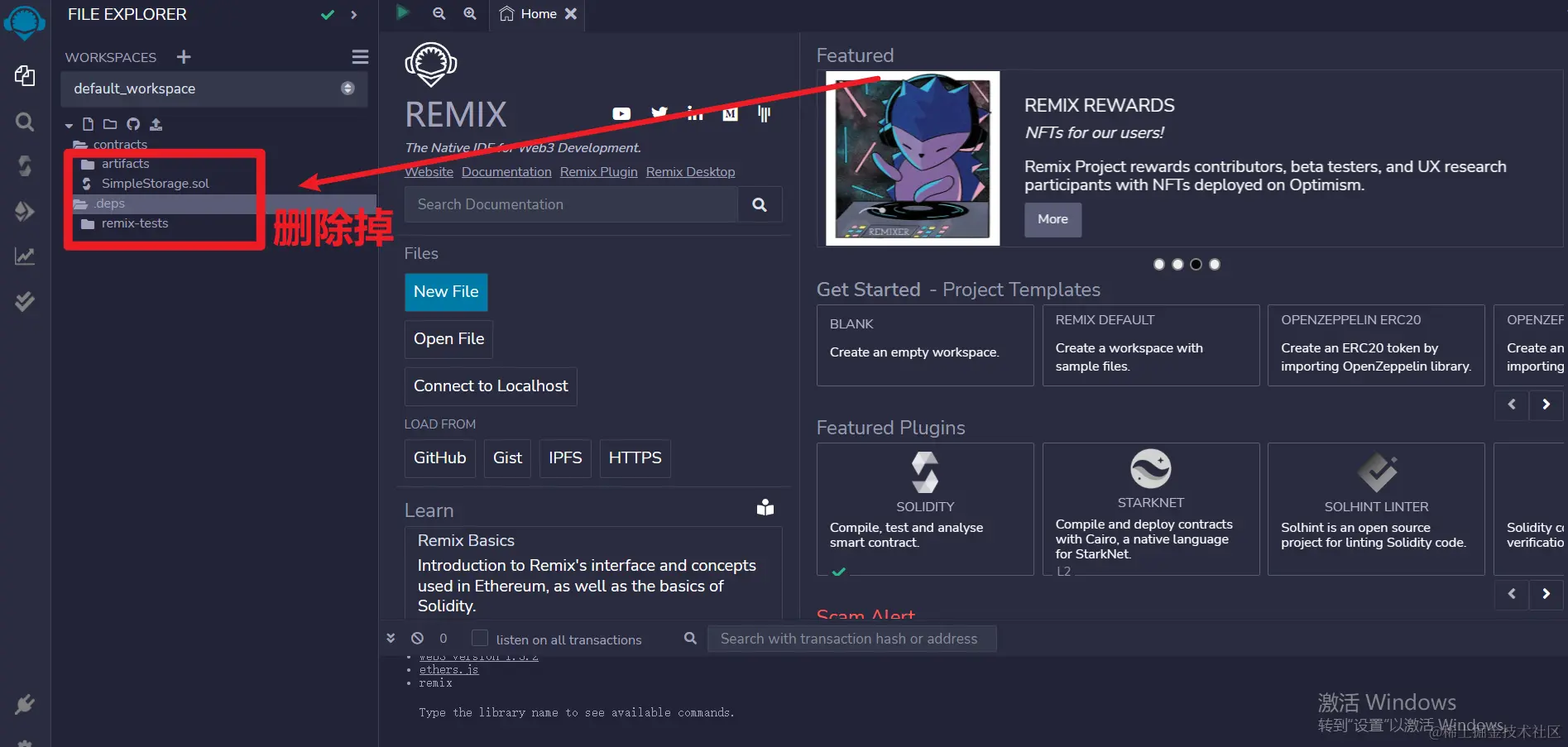Screen dimensions: 1568x747
Task: Open the Search in files sidebar icon
Action: pos(25,122)
